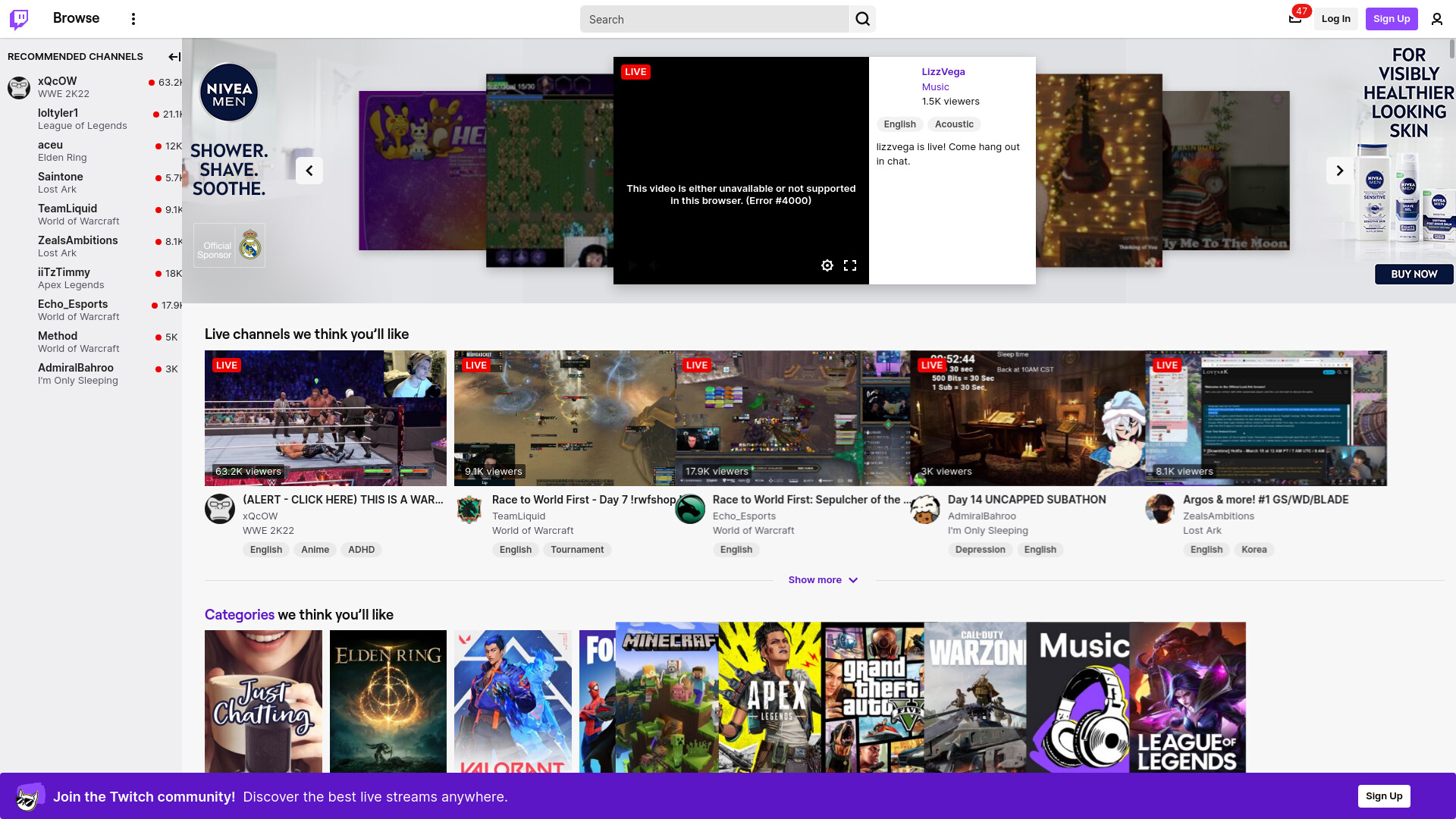
Task: Open video player settings gear
Action: click(827, 265)
